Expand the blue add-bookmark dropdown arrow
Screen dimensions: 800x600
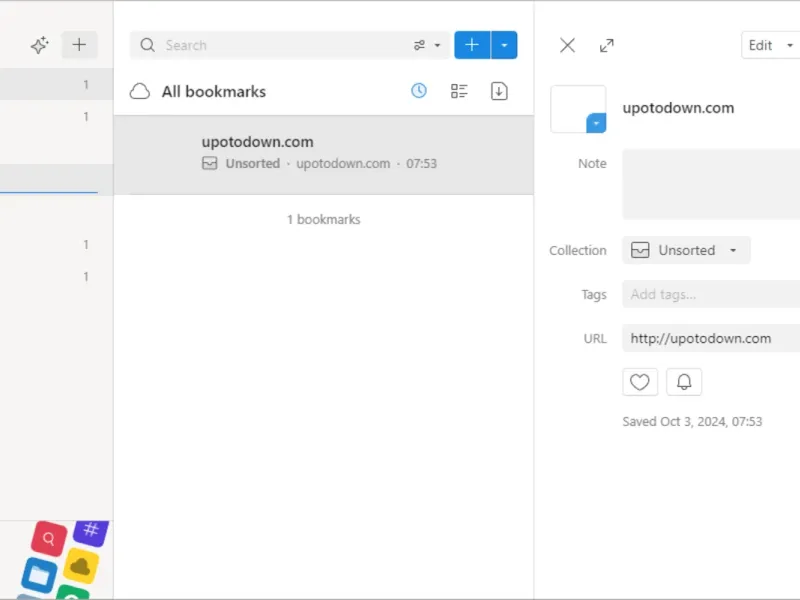[x=504, y=45]
